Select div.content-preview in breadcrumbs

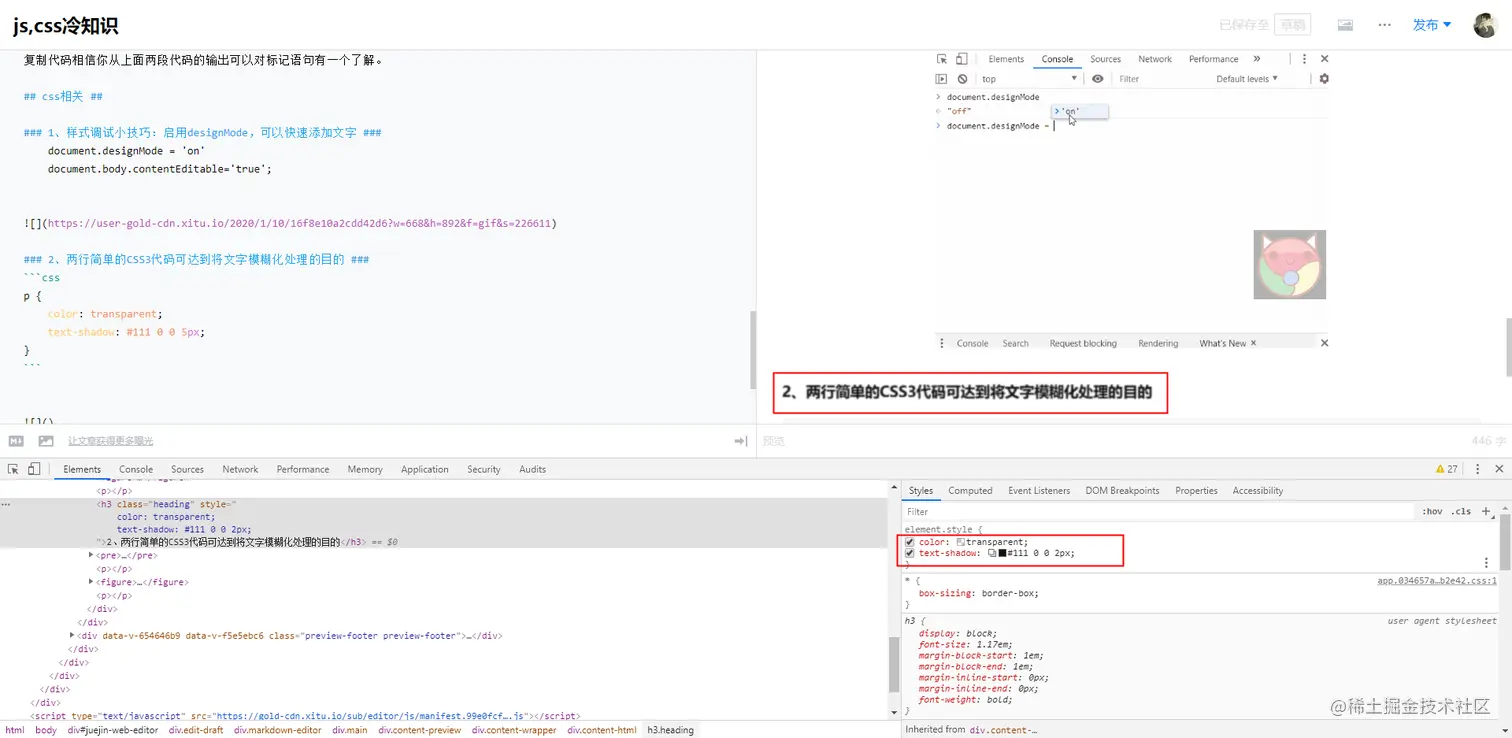(x=420, y=730)
